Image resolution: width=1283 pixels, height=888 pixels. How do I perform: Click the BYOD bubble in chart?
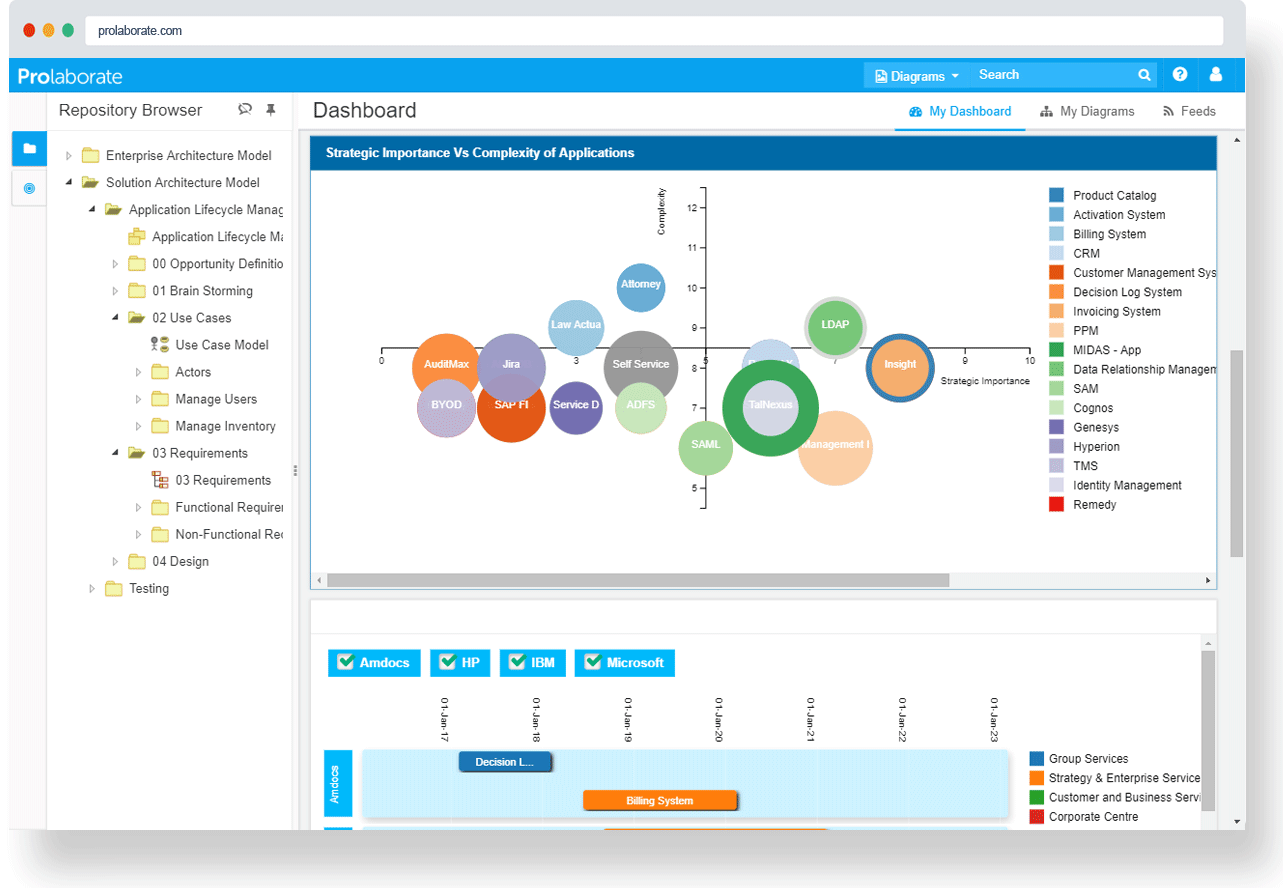[x=446, y=407]
